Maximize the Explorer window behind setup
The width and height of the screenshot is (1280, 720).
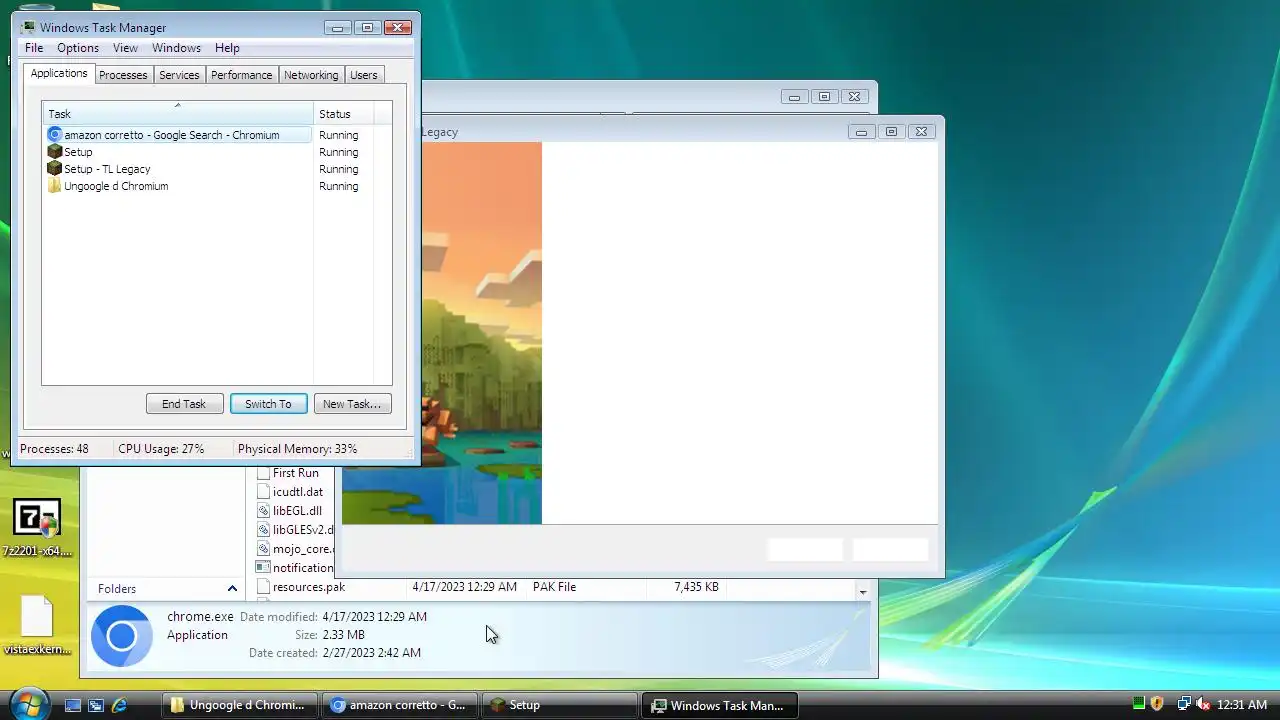[x=824, y=97]
